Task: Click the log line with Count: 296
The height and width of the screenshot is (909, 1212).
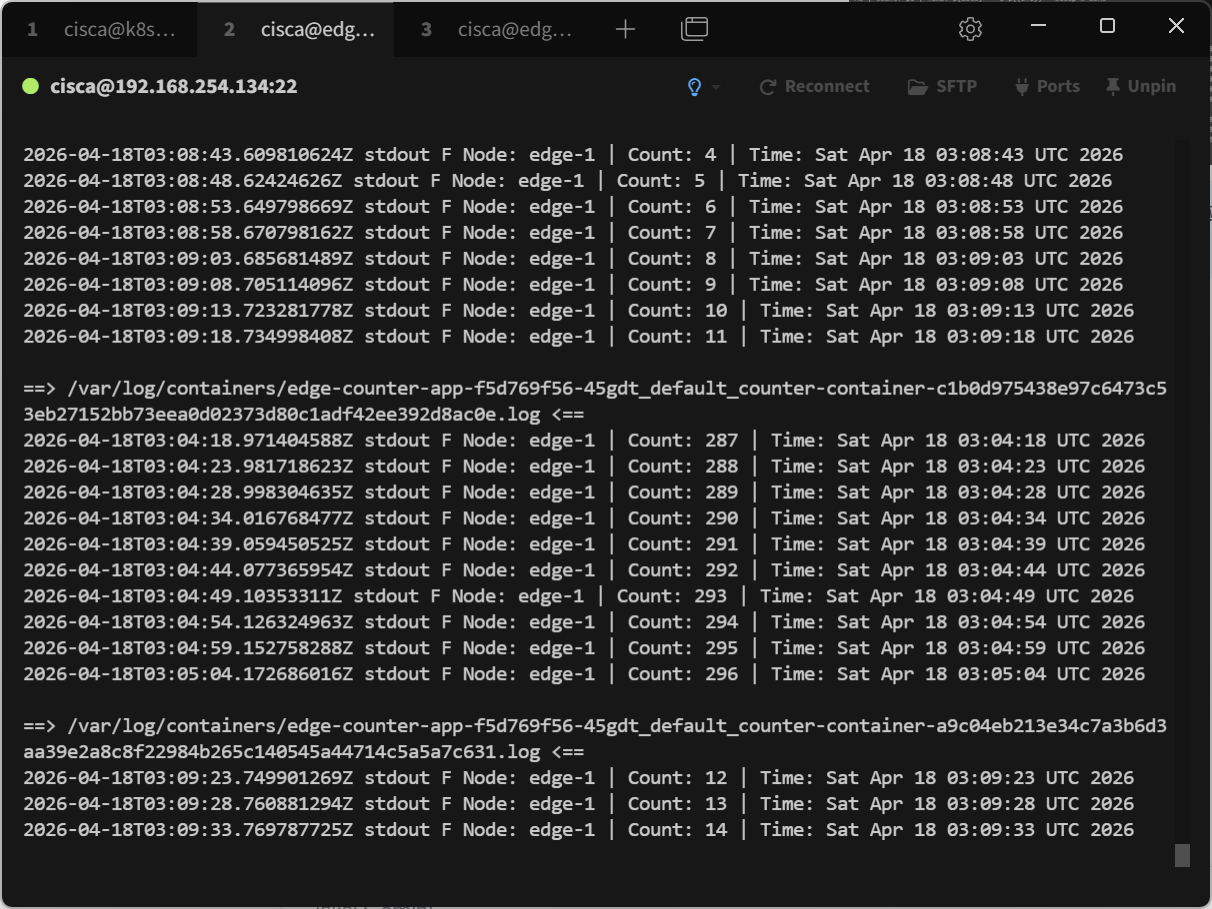Action: tap(583, 674)
